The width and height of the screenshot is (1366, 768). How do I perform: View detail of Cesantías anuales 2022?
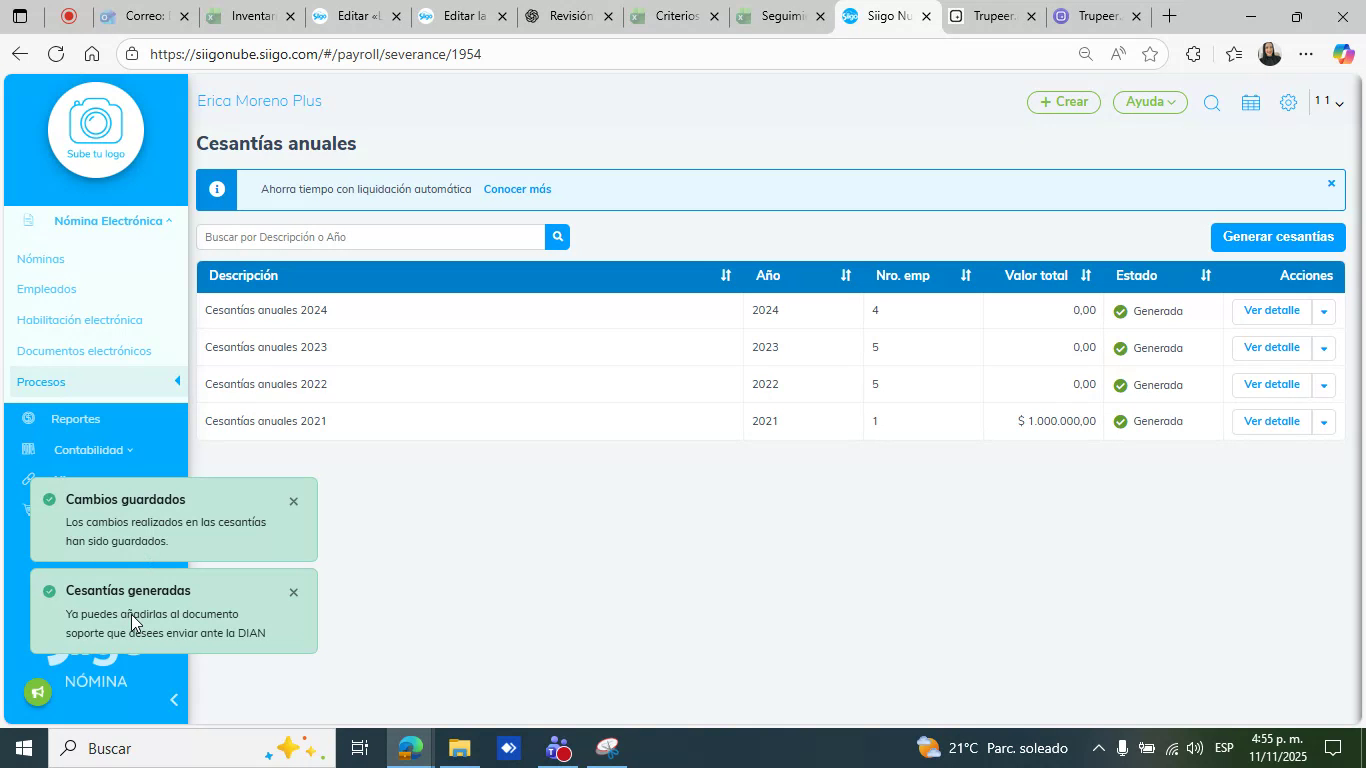point(1271,385)
